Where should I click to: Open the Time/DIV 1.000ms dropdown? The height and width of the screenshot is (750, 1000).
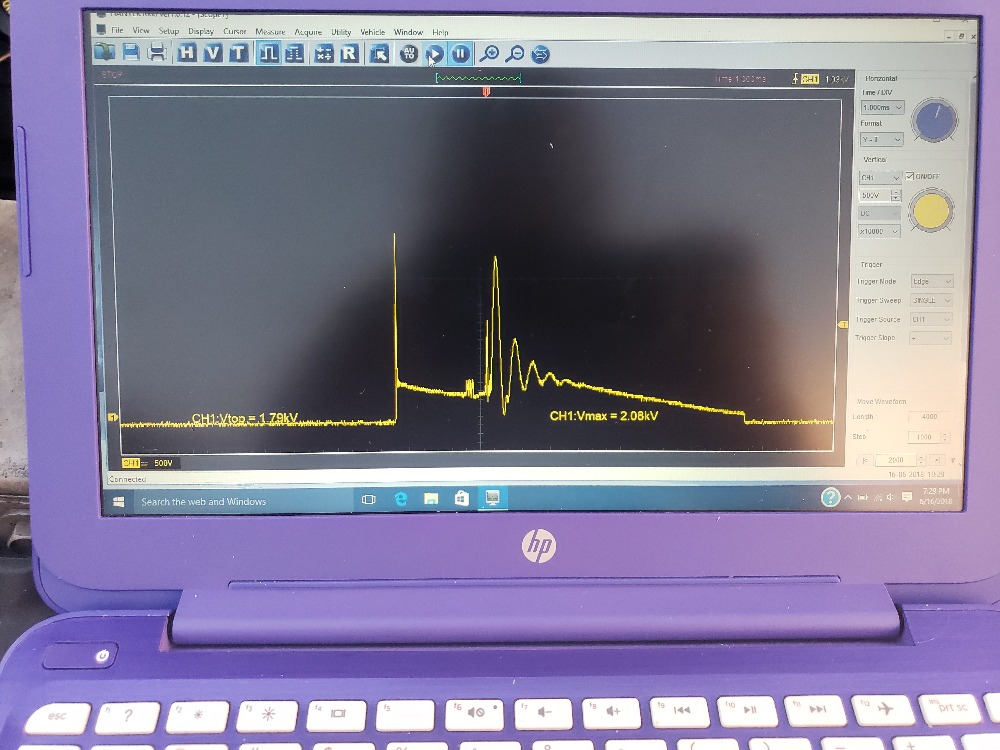coord(882,107)
